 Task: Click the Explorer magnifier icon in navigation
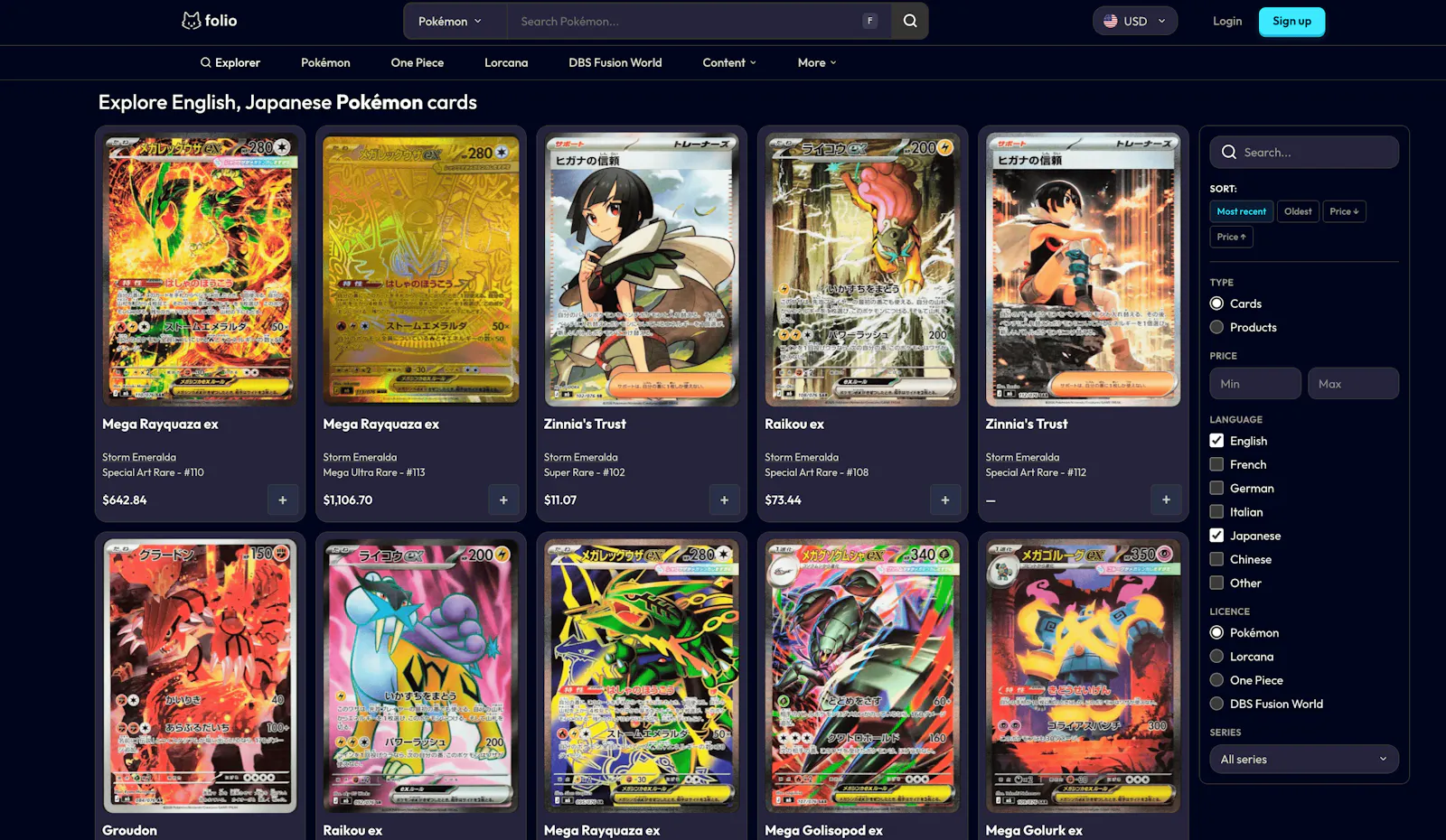[x=206, y=62]
